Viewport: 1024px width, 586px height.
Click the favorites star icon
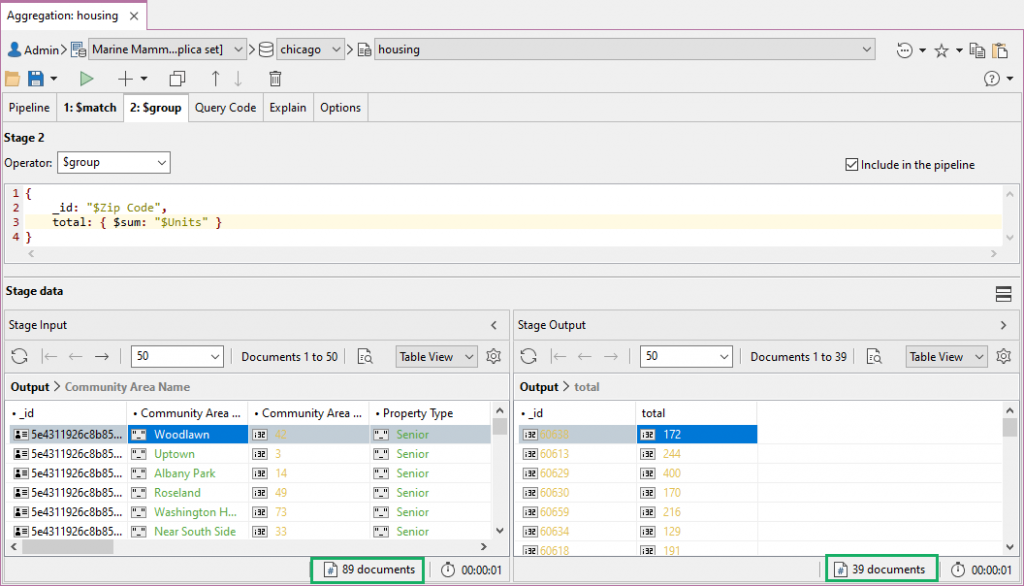pyautogui.click(x=941, y=49)
